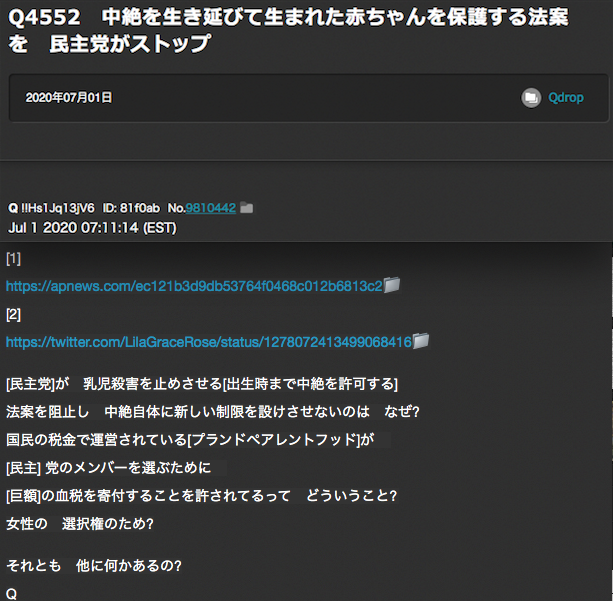This screenshot has width=613, height=601.
Task: Click the line starting [巨額]の血税を寄付
Action: click(202, 496)
